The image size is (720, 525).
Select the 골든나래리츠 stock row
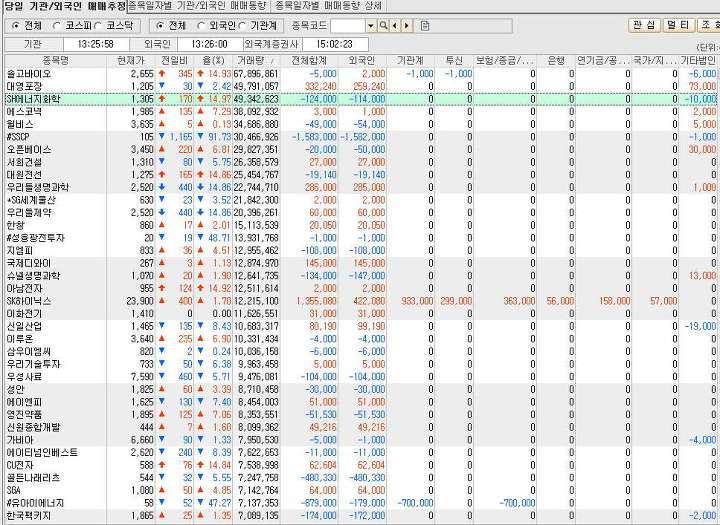pyautogui.click(x=361, y=478)
